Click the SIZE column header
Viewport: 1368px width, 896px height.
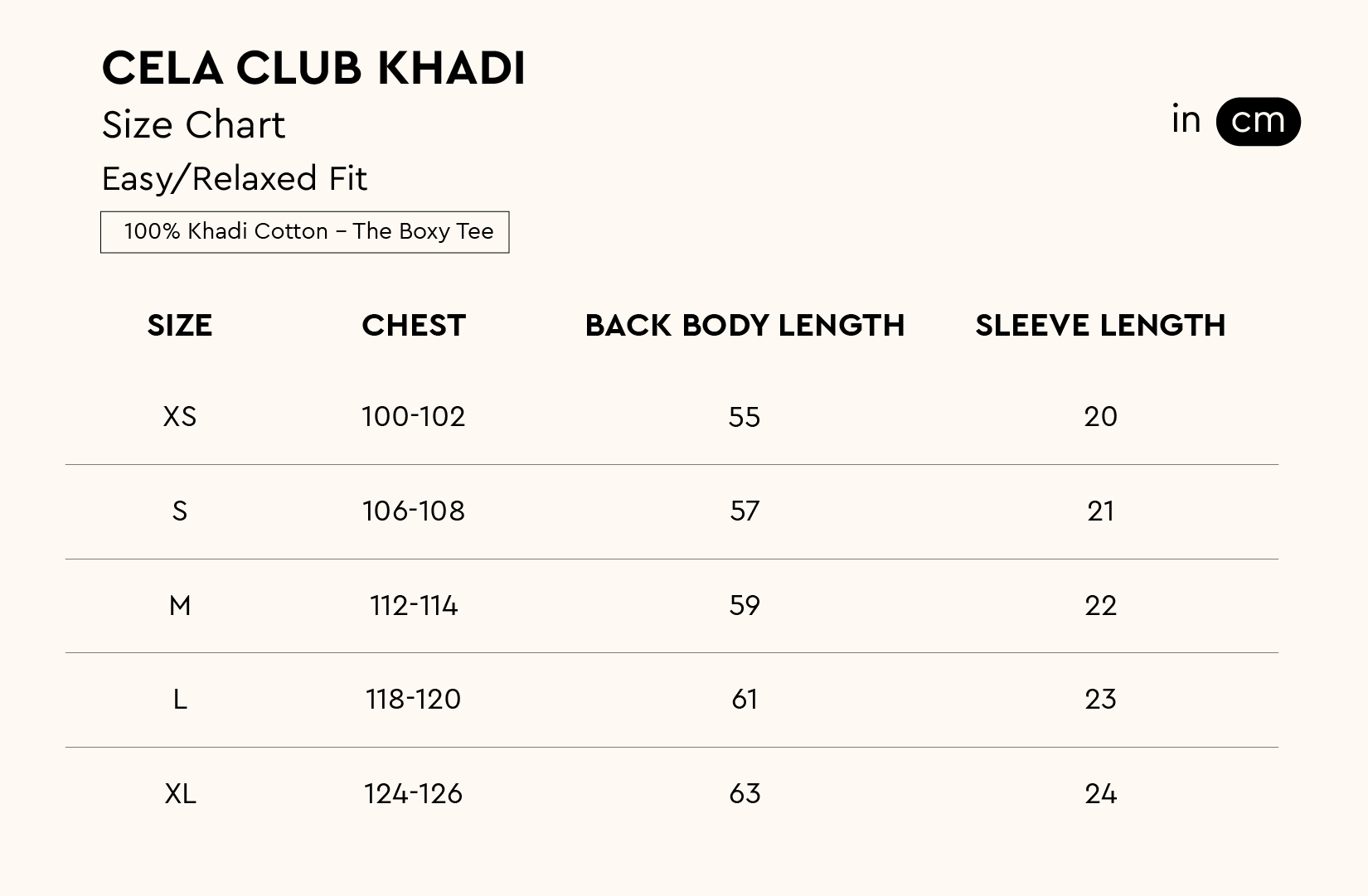180,326
